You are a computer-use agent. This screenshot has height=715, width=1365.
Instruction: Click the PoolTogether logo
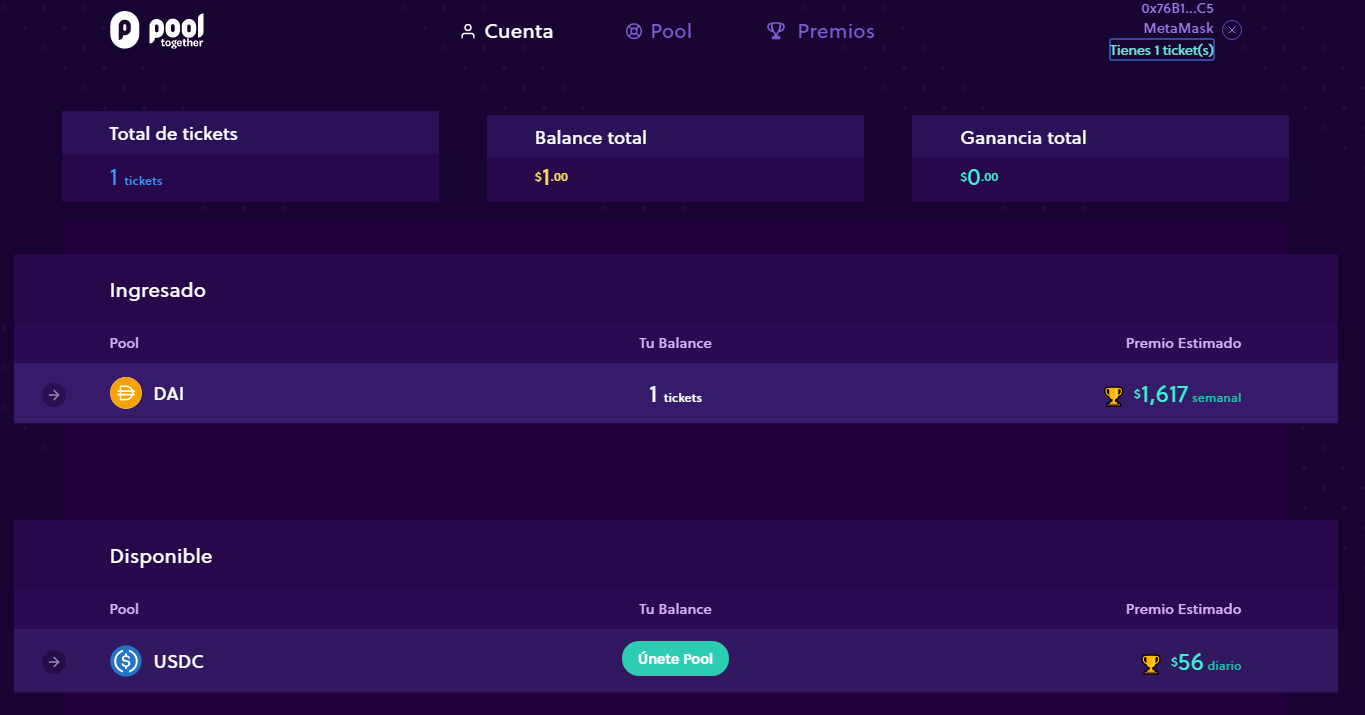[157, 31]
